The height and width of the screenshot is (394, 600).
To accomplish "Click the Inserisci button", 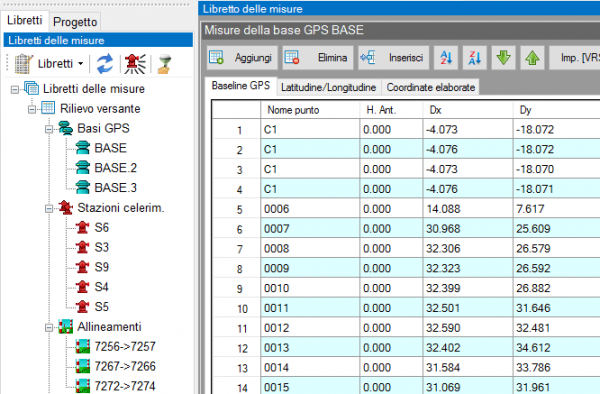I will [x=393, y=58].
